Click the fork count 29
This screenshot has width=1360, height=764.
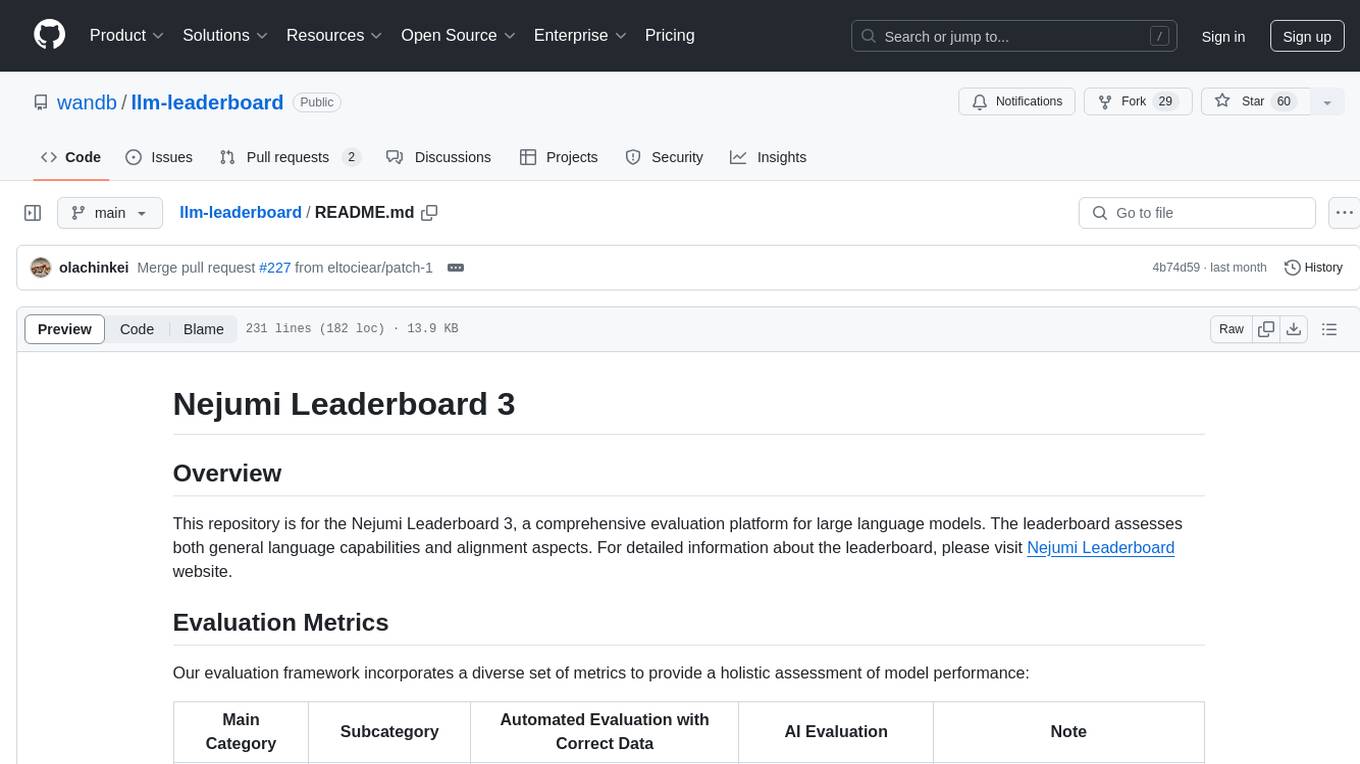1165,102
